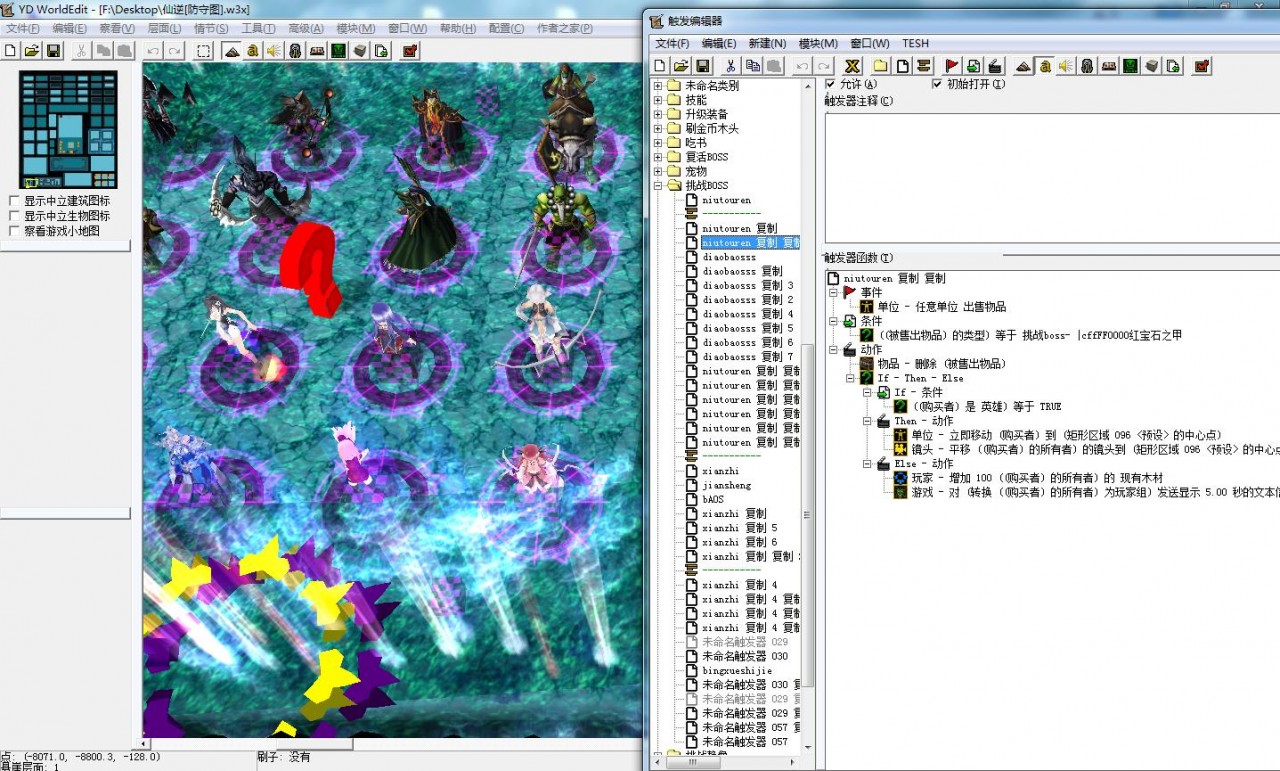The image size is (1280, 771).
Task: Click Copy icon in Trigger Editor toolbar
Action: click(752, 66)
